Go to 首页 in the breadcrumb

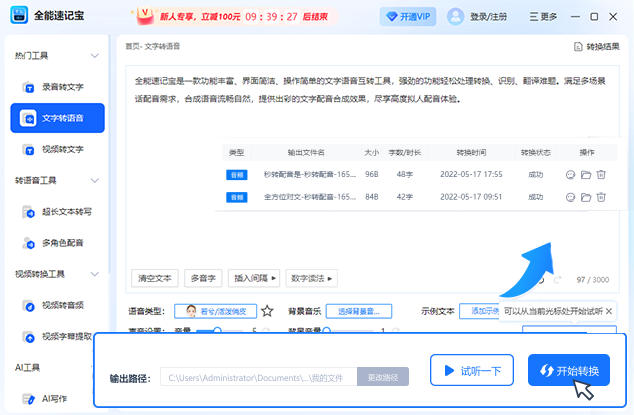click(131, 47)
